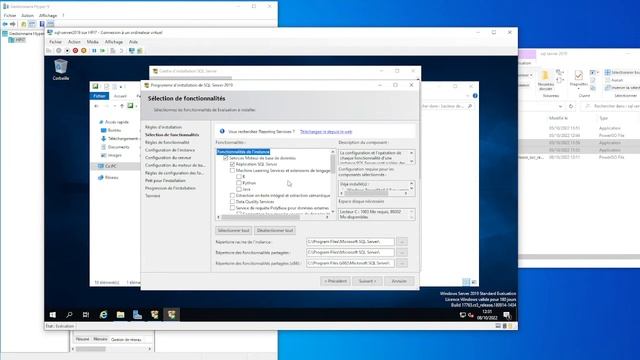Click the Suivant button
Screen dimensions: 640x360
tap(367, 281)
